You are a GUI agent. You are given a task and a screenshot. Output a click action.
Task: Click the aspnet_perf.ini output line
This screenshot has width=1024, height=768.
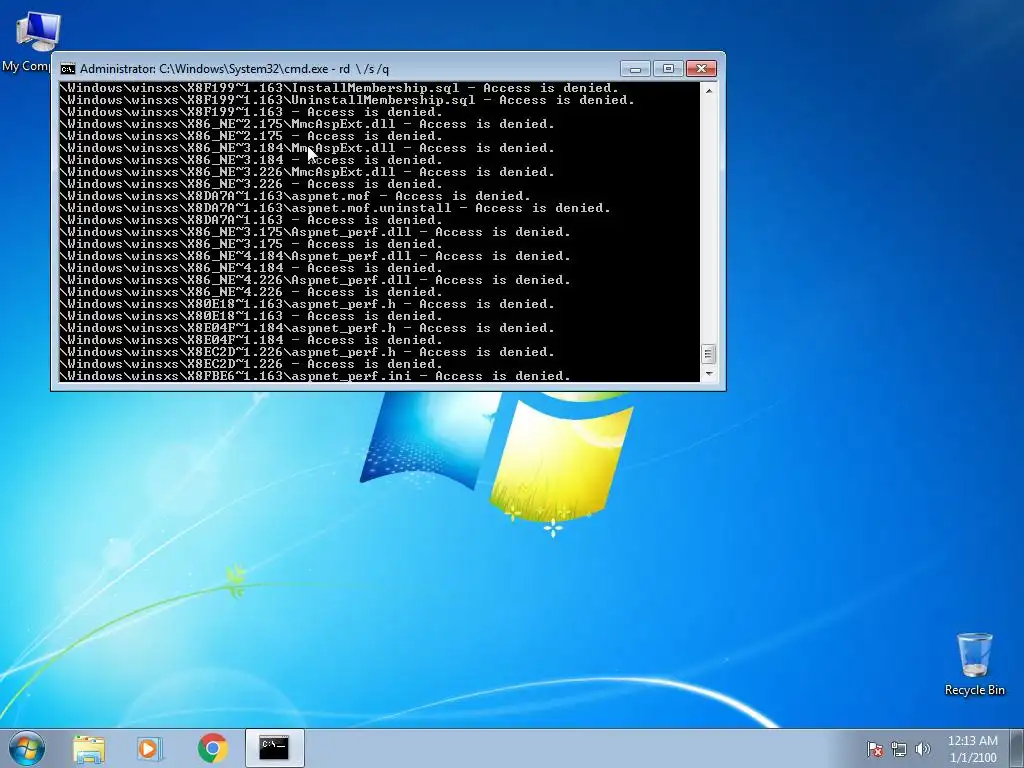[315, 376]
